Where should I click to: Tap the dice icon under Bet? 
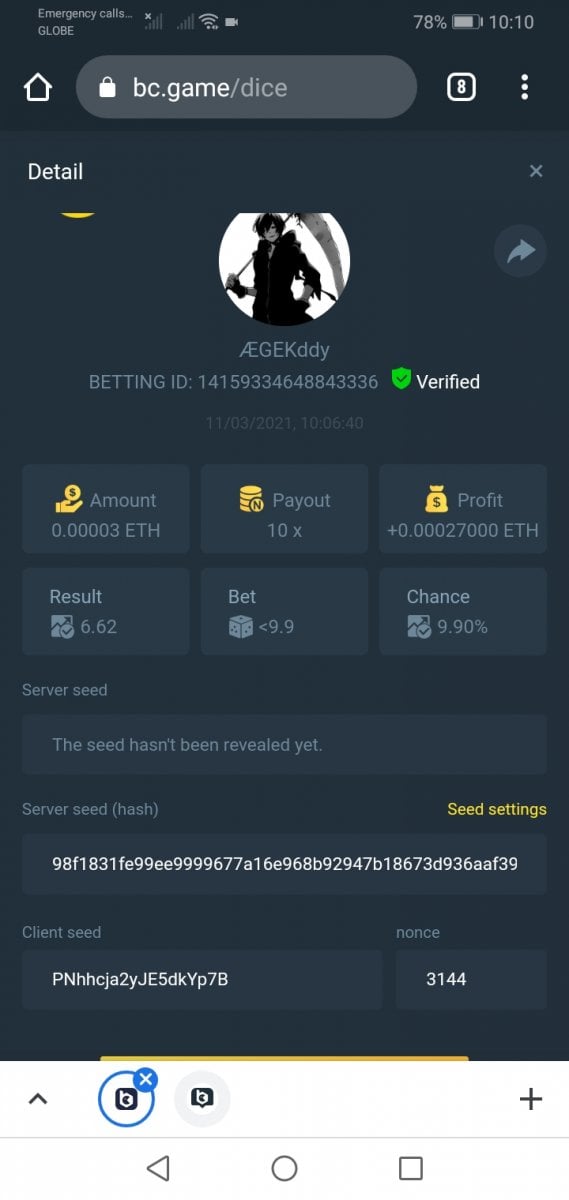tap(240, 627)
